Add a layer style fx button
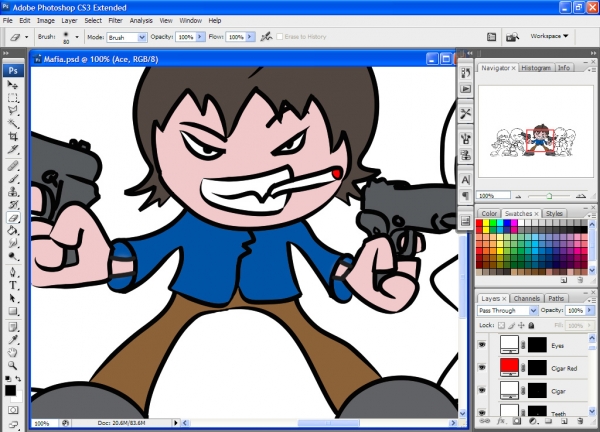Image resolution: width=600 pixels, height=432 pixels. pos(501,421)
